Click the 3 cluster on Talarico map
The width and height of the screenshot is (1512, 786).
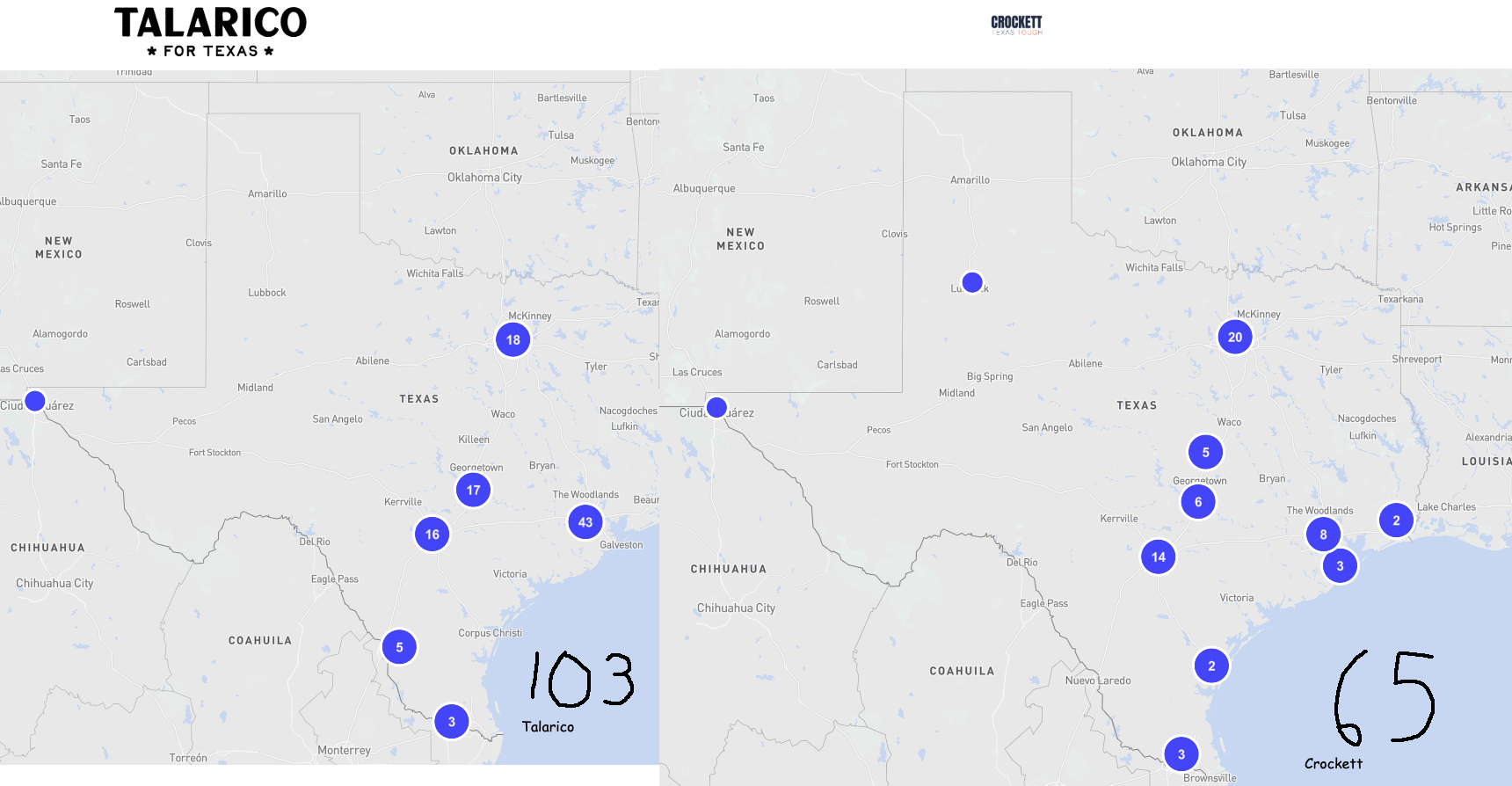point(452,722)
